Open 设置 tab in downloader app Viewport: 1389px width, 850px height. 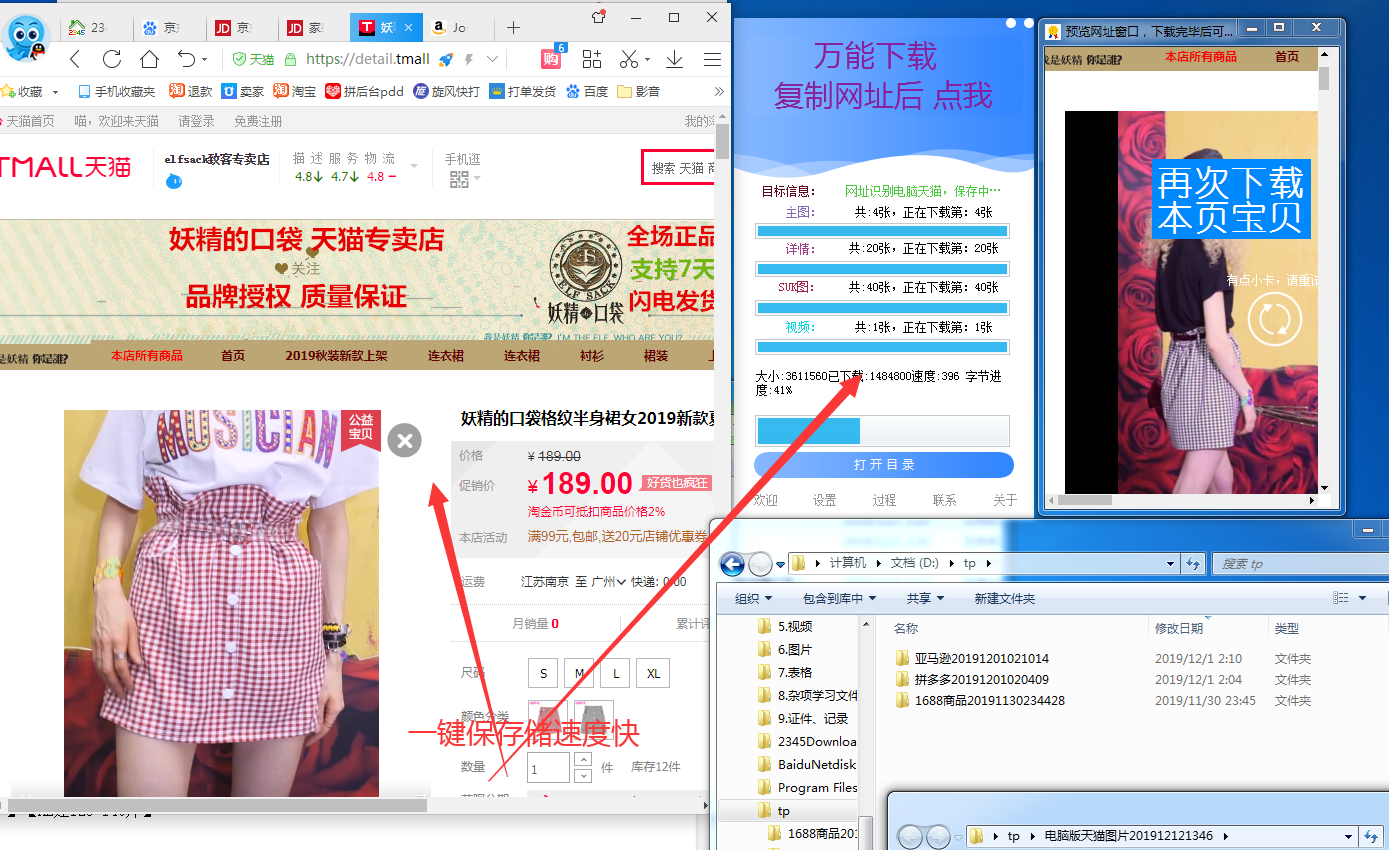pos(824,500)
